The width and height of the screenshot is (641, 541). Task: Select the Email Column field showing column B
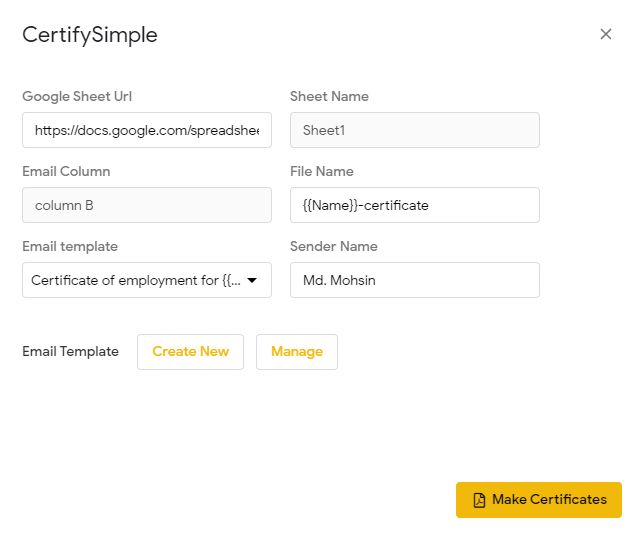pos(147,205)
